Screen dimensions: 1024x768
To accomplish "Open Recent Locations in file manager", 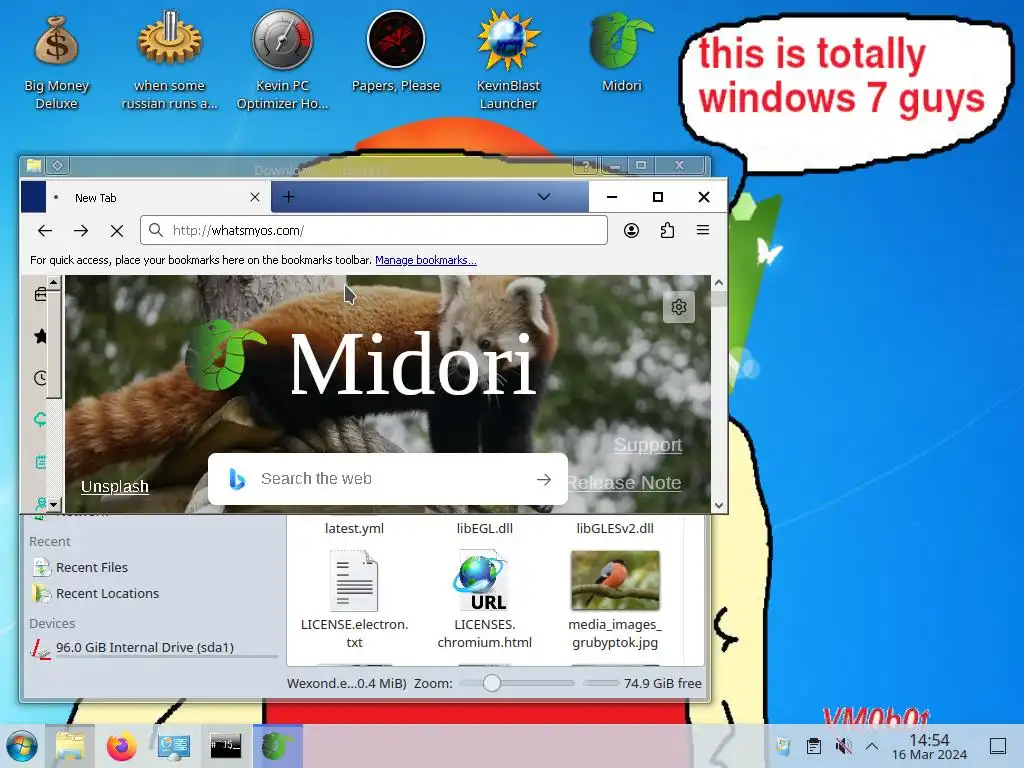I will tap(95, 594).
